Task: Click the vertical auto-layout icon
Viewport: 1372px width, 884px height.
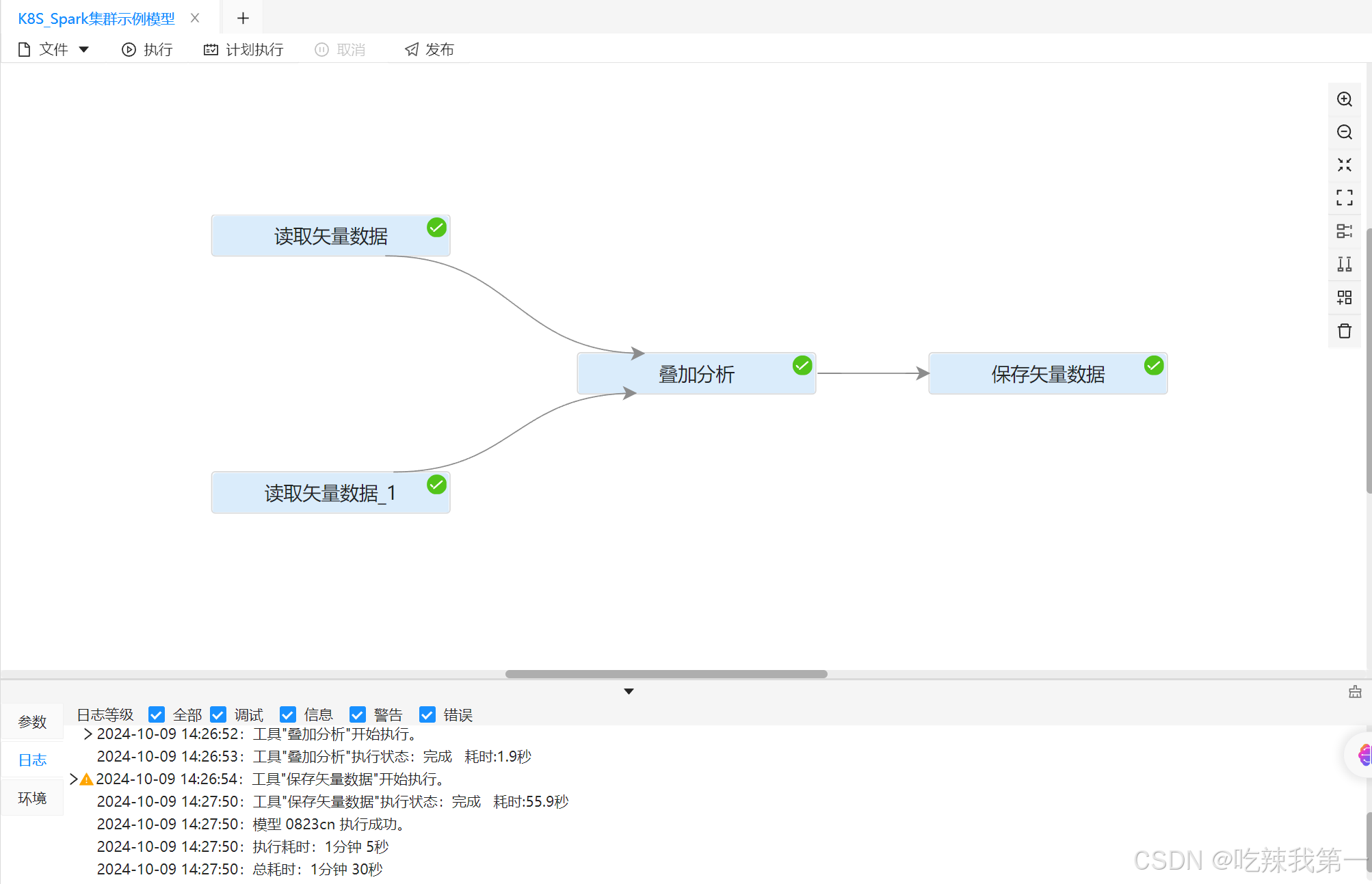Action: coord(1344,264)
